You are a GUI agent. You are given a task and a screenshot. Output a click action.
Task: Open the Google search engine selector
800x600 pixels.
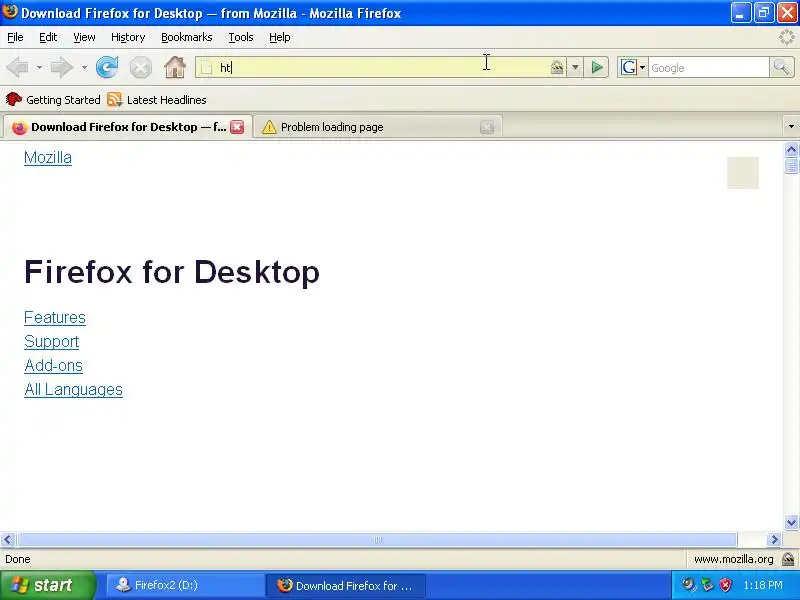[633, 67]
